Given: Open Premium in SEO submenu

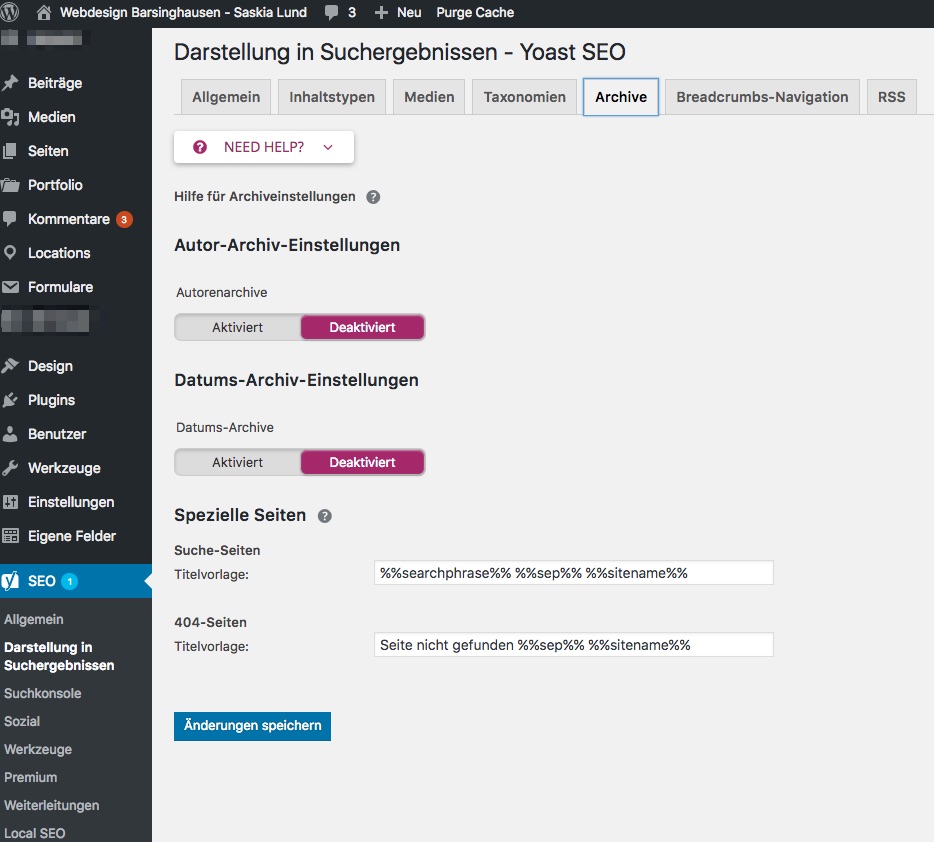Looking at the screenshot, I should pyautogui.click(x=31, y=777).
